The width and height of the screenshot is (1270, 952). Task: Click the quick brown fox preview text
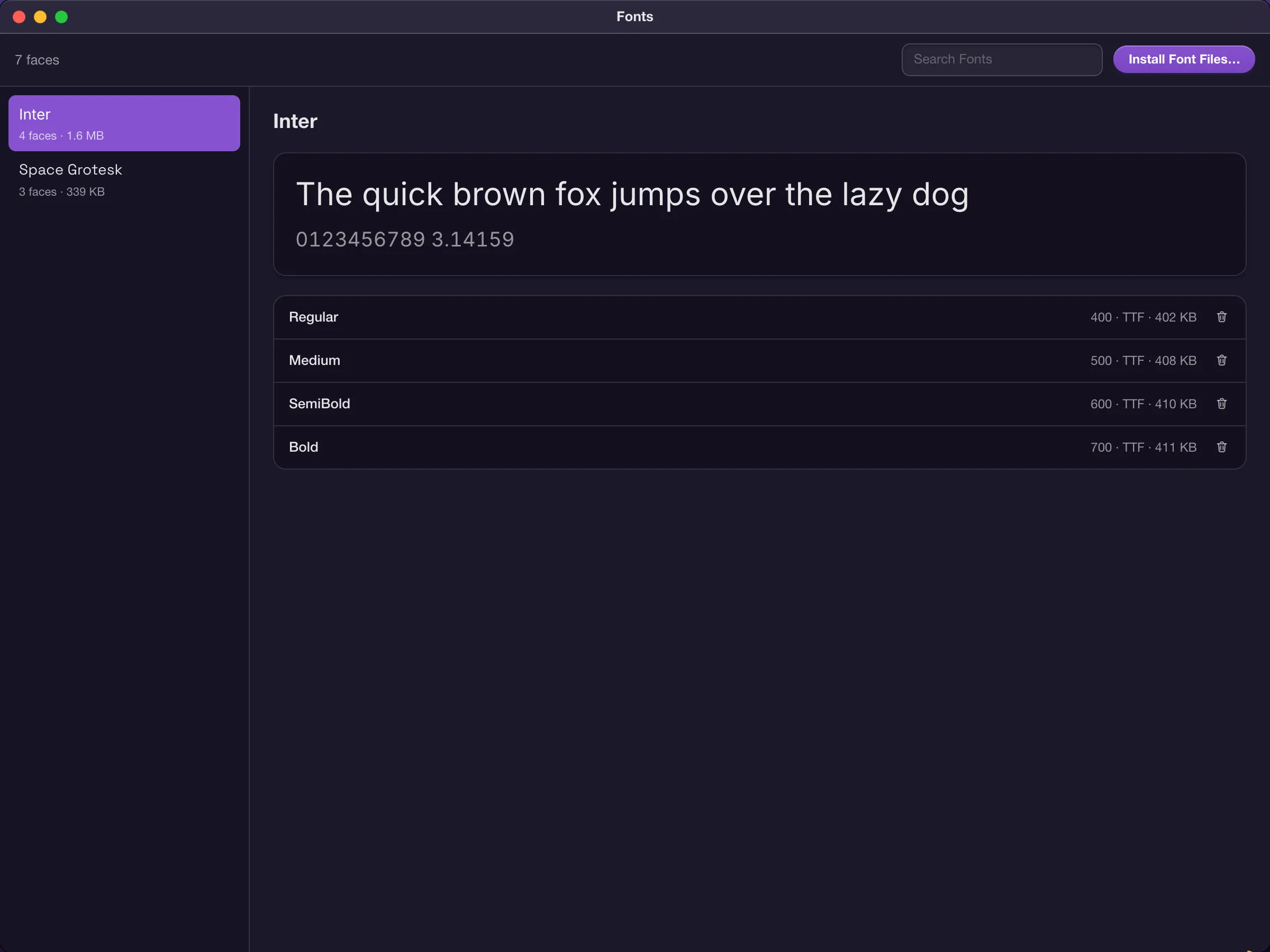632,195
